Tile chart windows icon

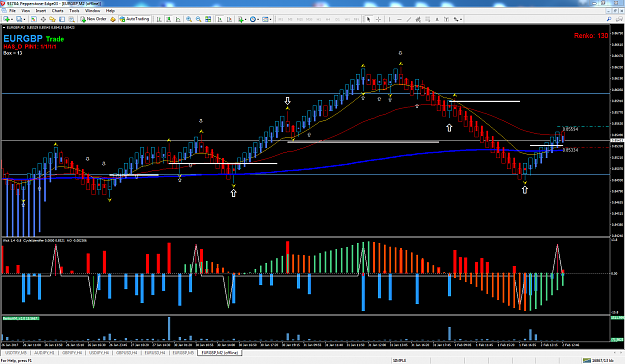[208, 19]
